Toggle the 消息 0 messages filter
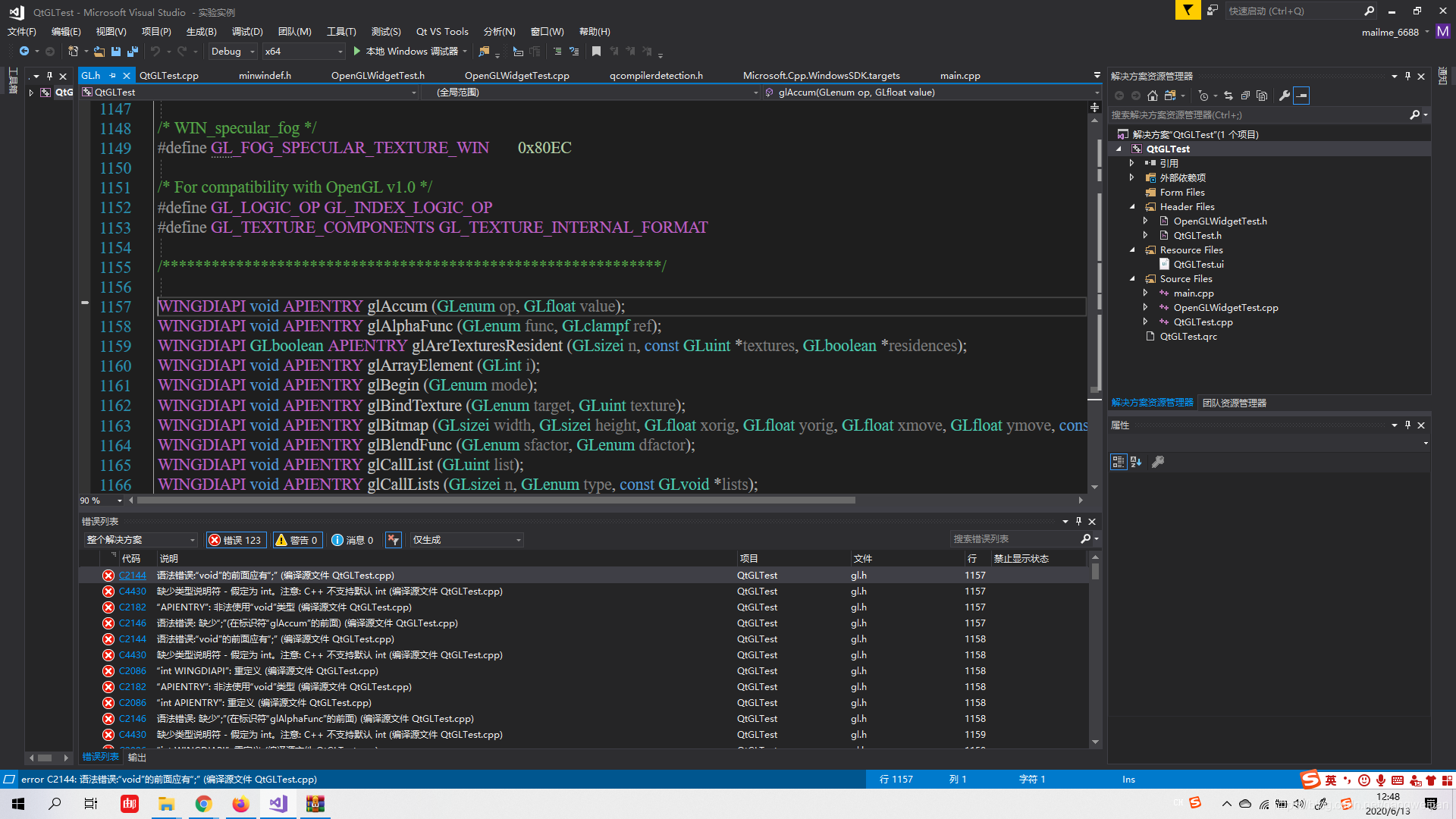 (353, 539)
